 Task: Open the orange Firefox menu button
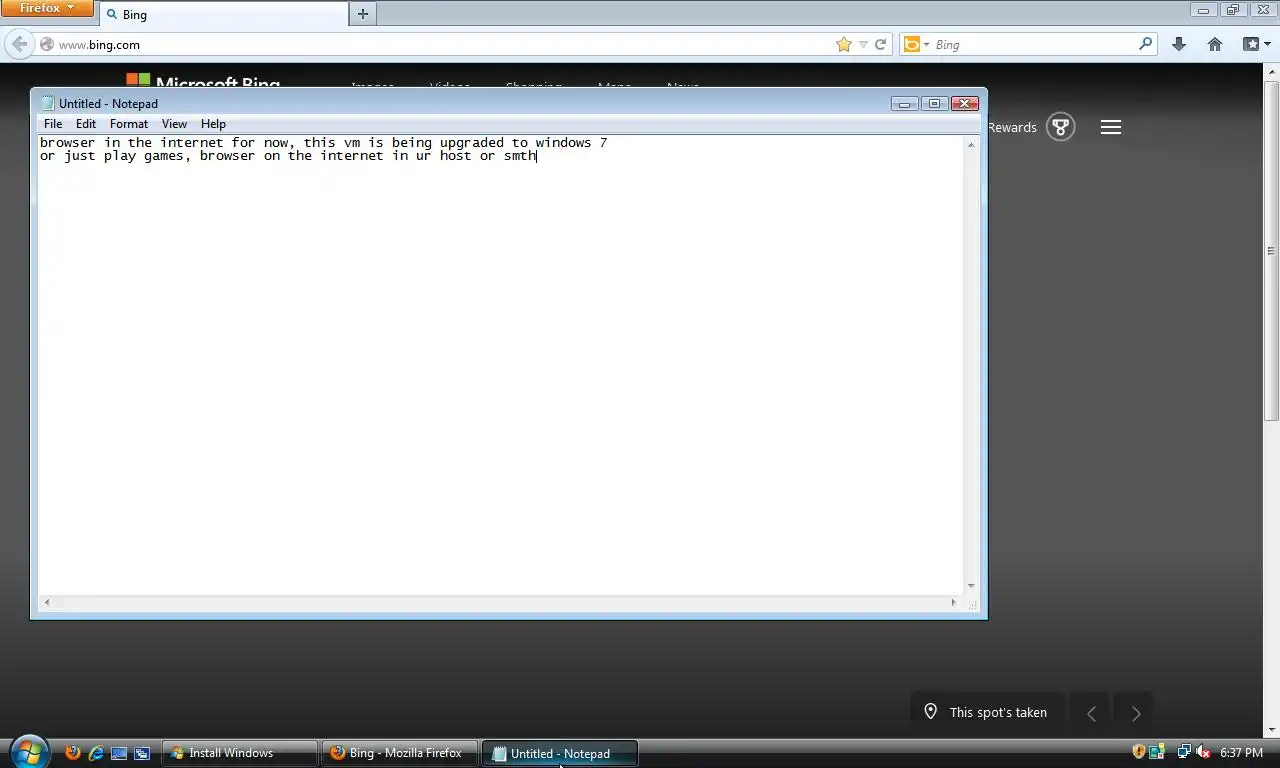tap(47, 8)
